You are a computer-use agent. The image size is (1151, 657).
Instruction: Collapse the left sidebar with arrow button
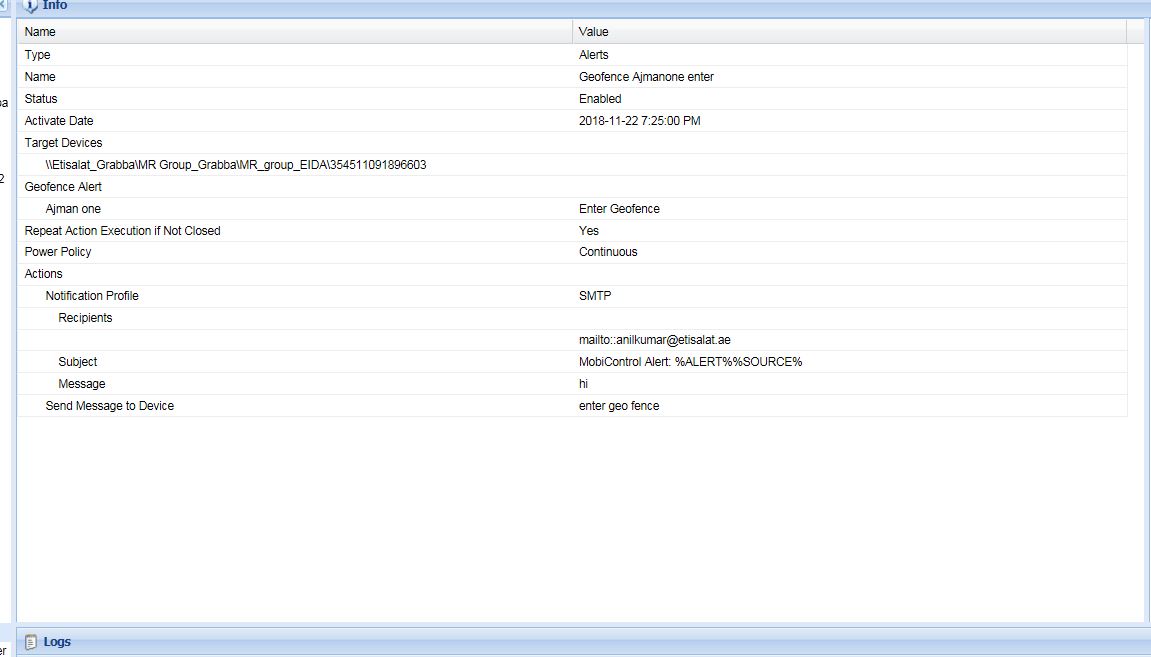pos(4,5)
